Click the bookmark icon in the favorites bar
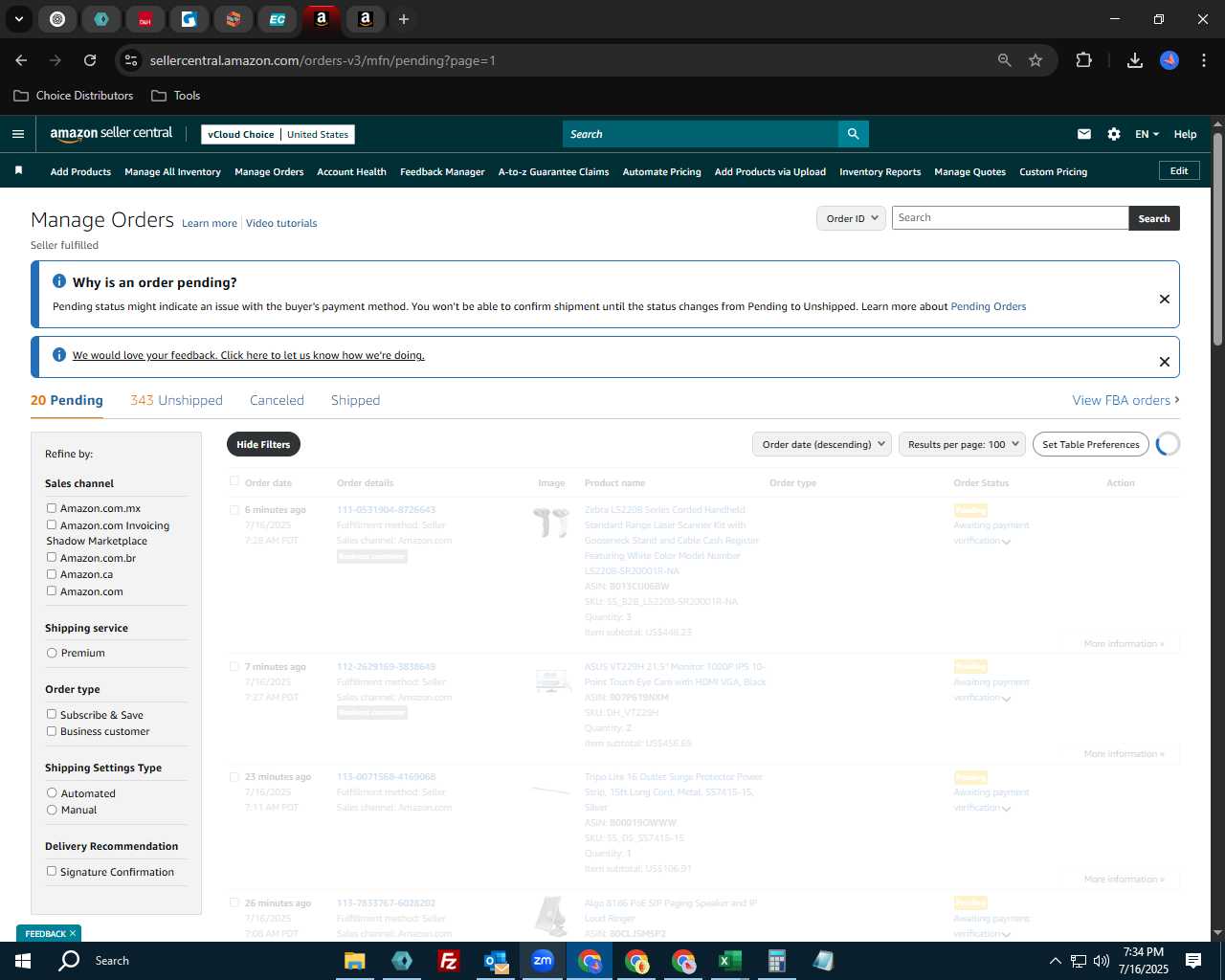This screenshot has width=1225, height=980. point(18,170)
